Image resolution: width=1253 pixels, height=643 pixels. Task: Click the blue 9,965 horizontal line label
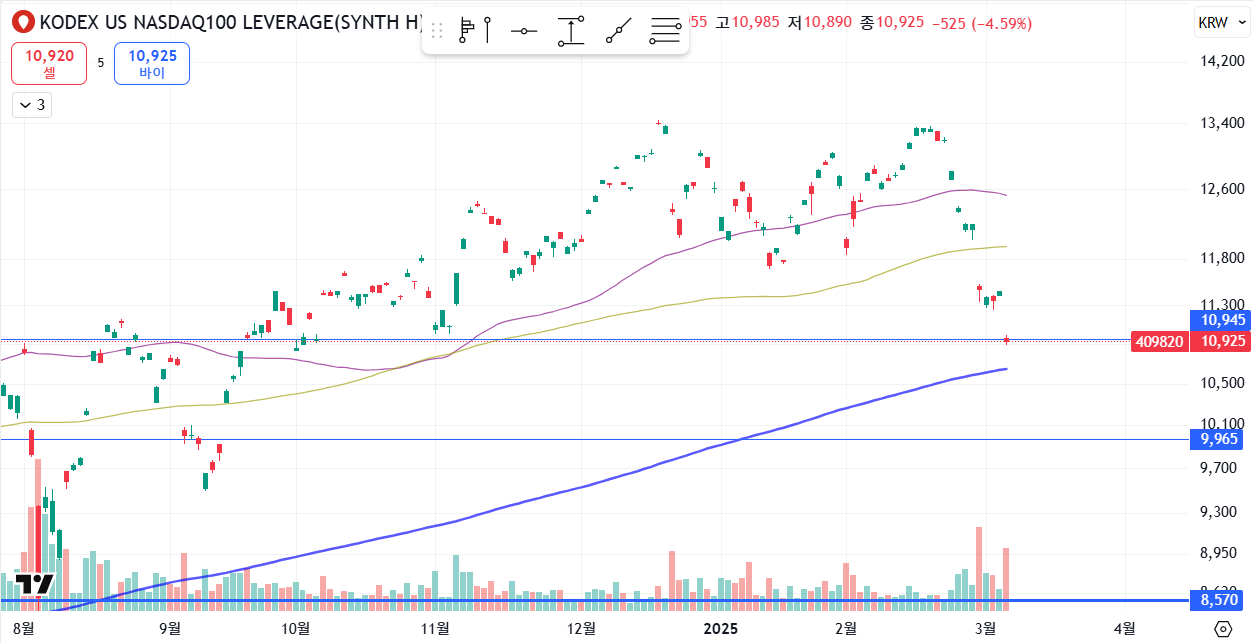1215,439
